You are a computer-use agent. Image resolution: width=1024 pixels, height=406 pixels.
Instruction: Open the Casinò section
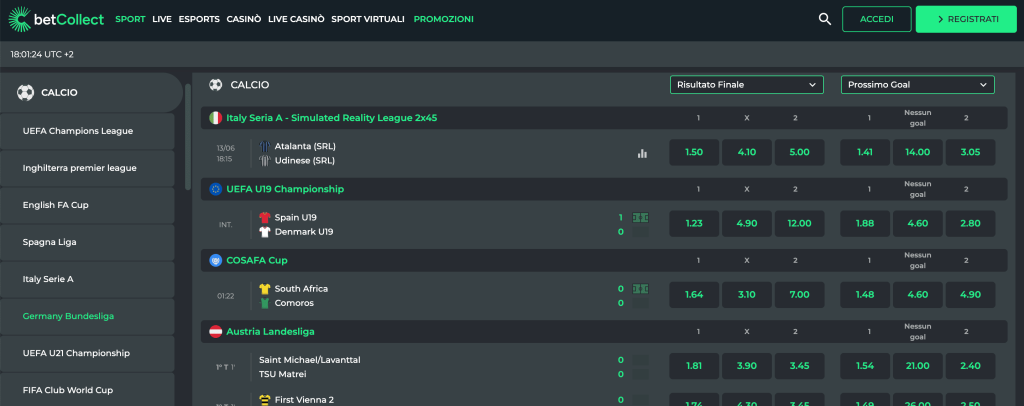244,19
